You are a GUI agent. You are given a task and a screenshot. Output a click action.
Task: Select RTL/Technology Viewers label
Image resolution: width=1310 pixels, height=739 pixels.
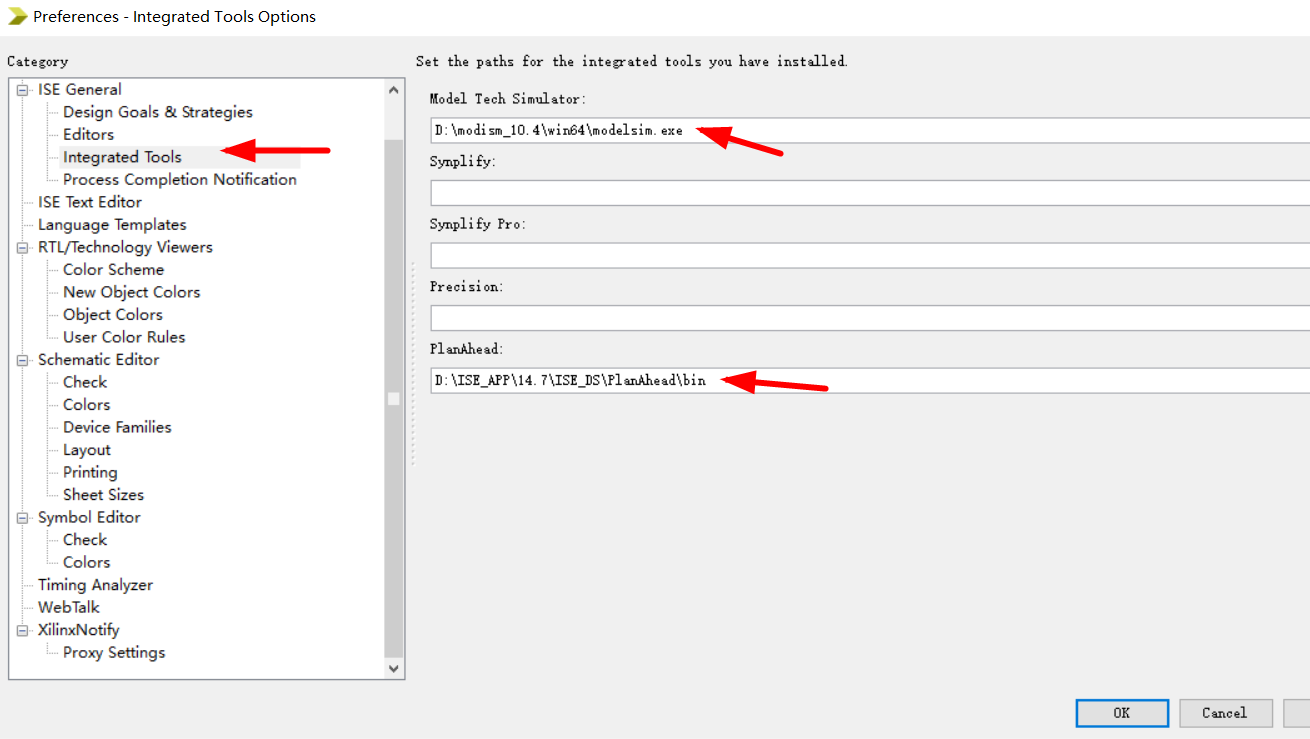(x=125, y=247)
